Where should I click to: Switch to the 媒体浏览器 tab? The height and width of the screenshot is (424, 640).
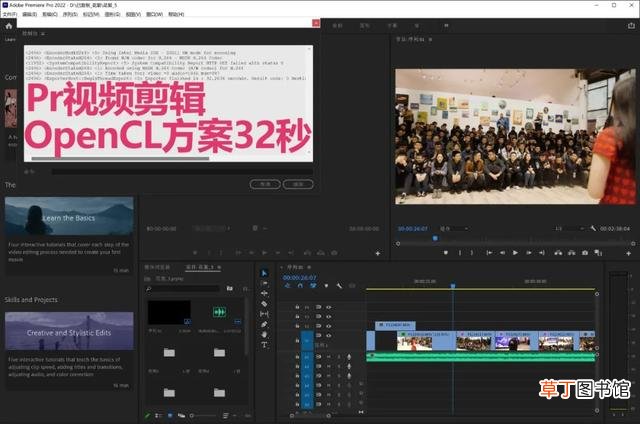pos(157,267)
